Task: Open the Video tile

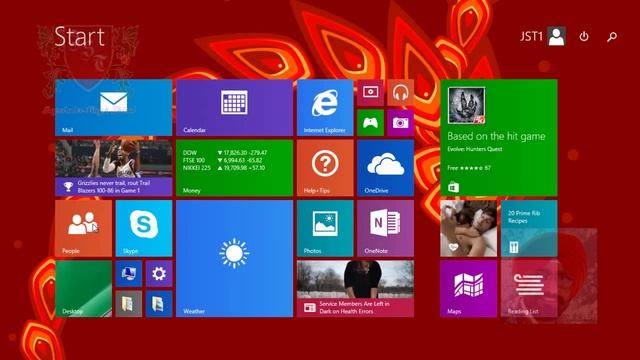Action: tap(370, 93)
